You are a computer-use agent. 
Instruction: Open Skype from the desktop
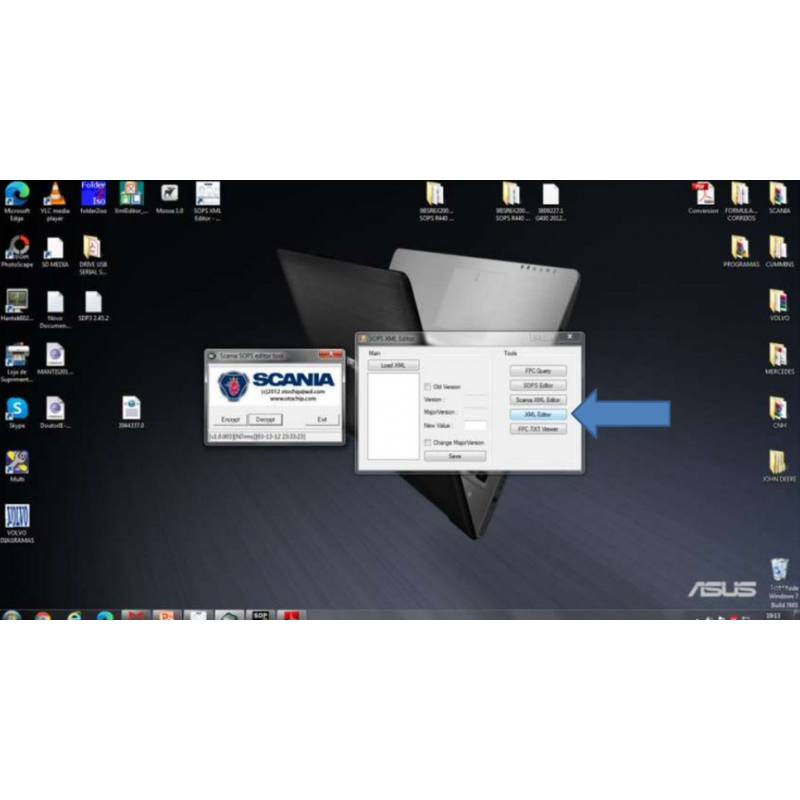click(x=18, y=410)
